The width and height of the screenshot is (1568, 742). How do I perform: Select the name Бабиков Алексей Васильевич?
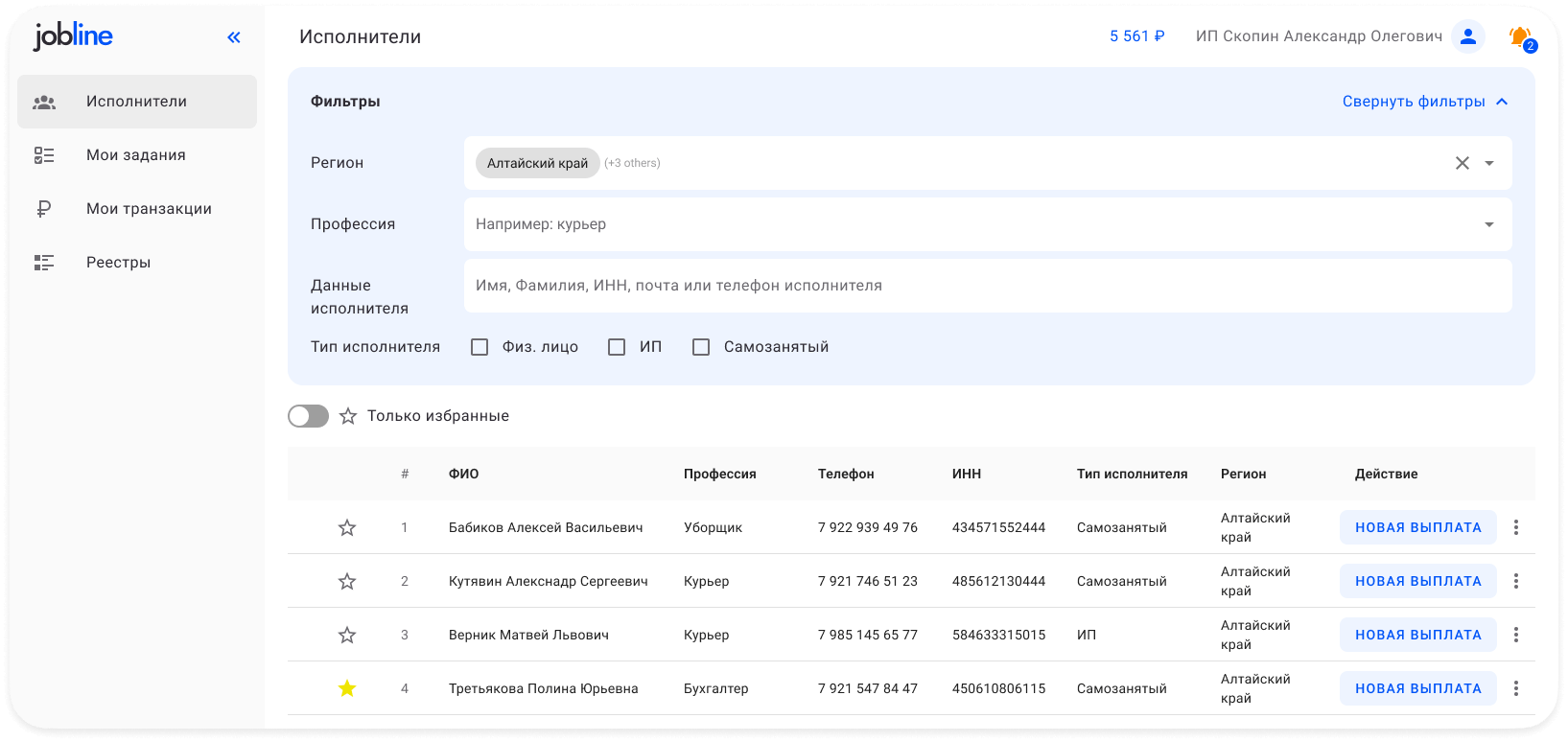tap(546, 527)
